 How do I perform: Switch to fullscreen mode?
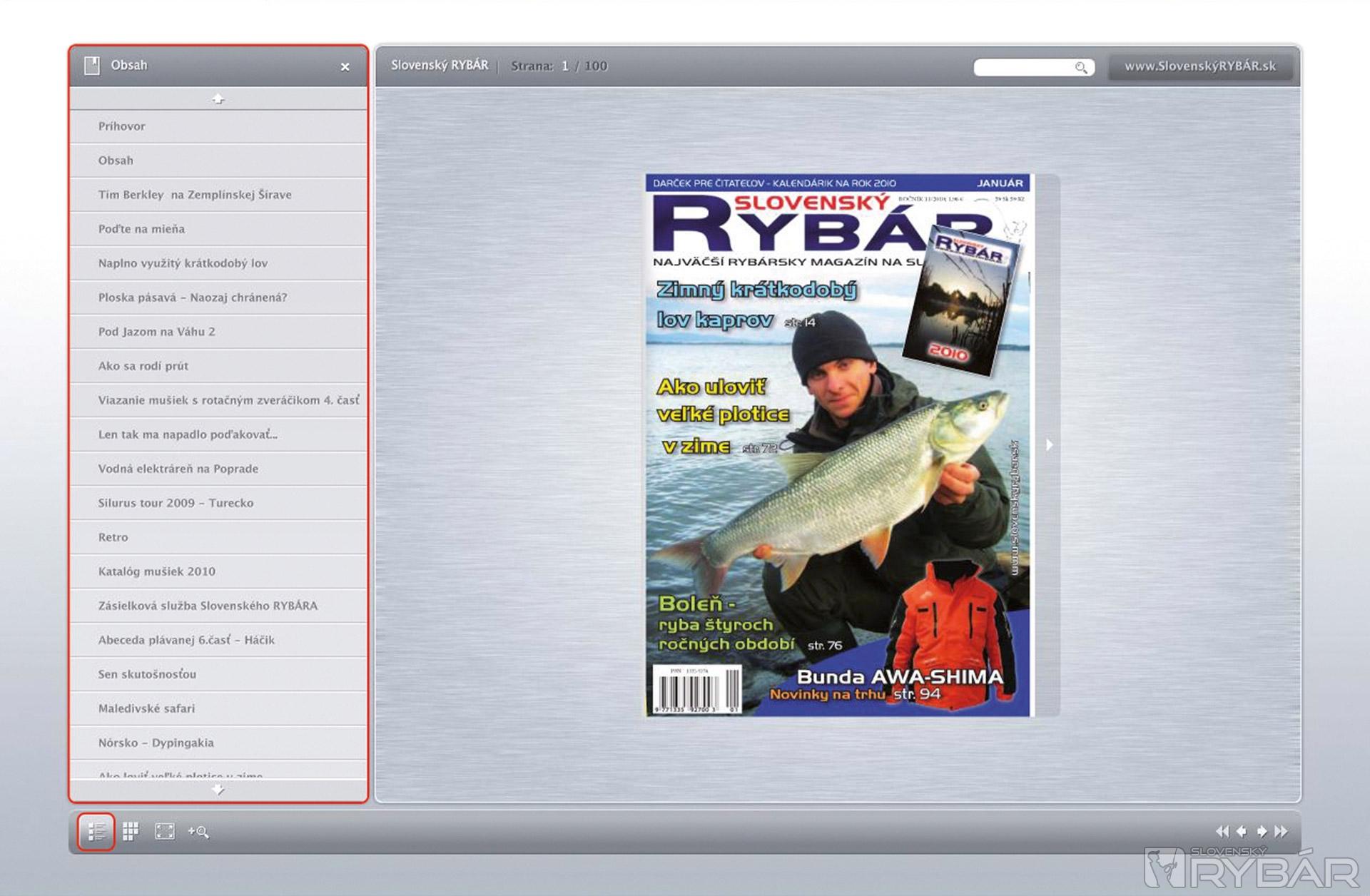(165, 831)
